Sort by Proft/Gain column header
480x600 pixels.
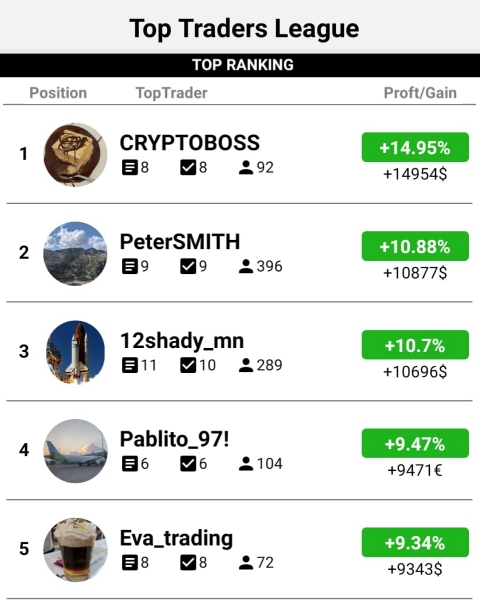tap(420, 93)
